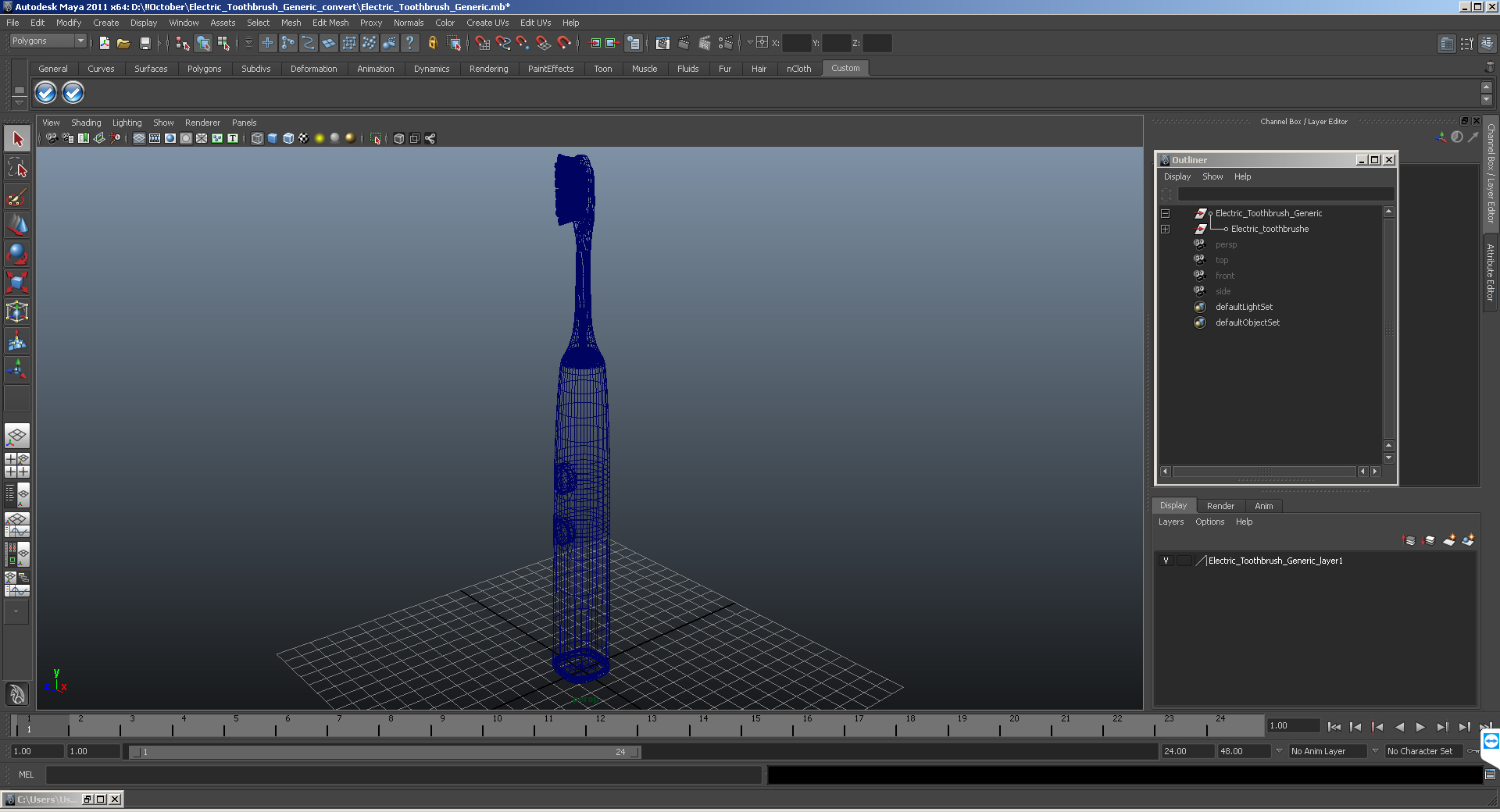Screen dimensions: 1500x812
Task: Open the Mesh menu
Action: click(x=291, y=23)
